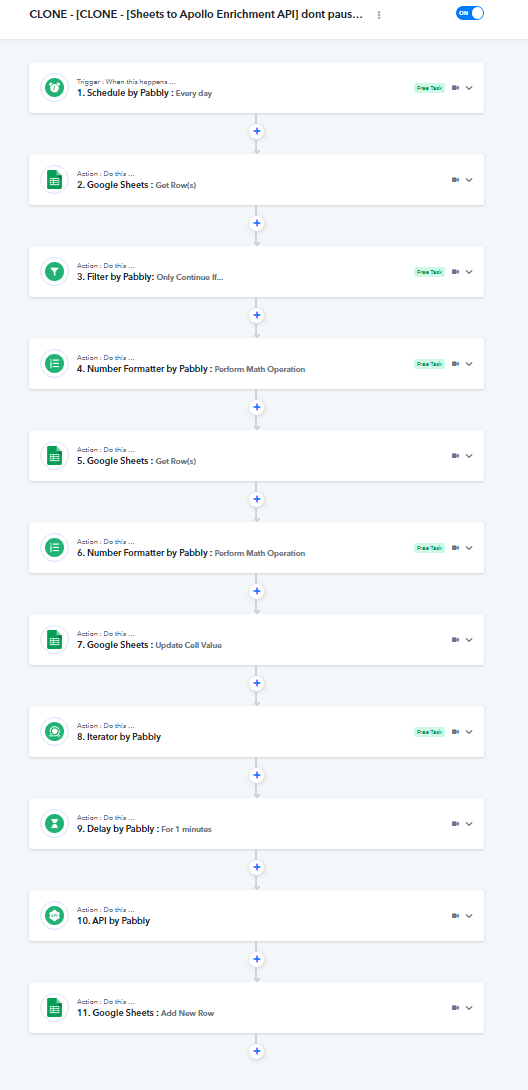This screenshot has width=528, height=1090.
Task: Add a step after Schedule by Pabbly
Action: coord(256,131)
